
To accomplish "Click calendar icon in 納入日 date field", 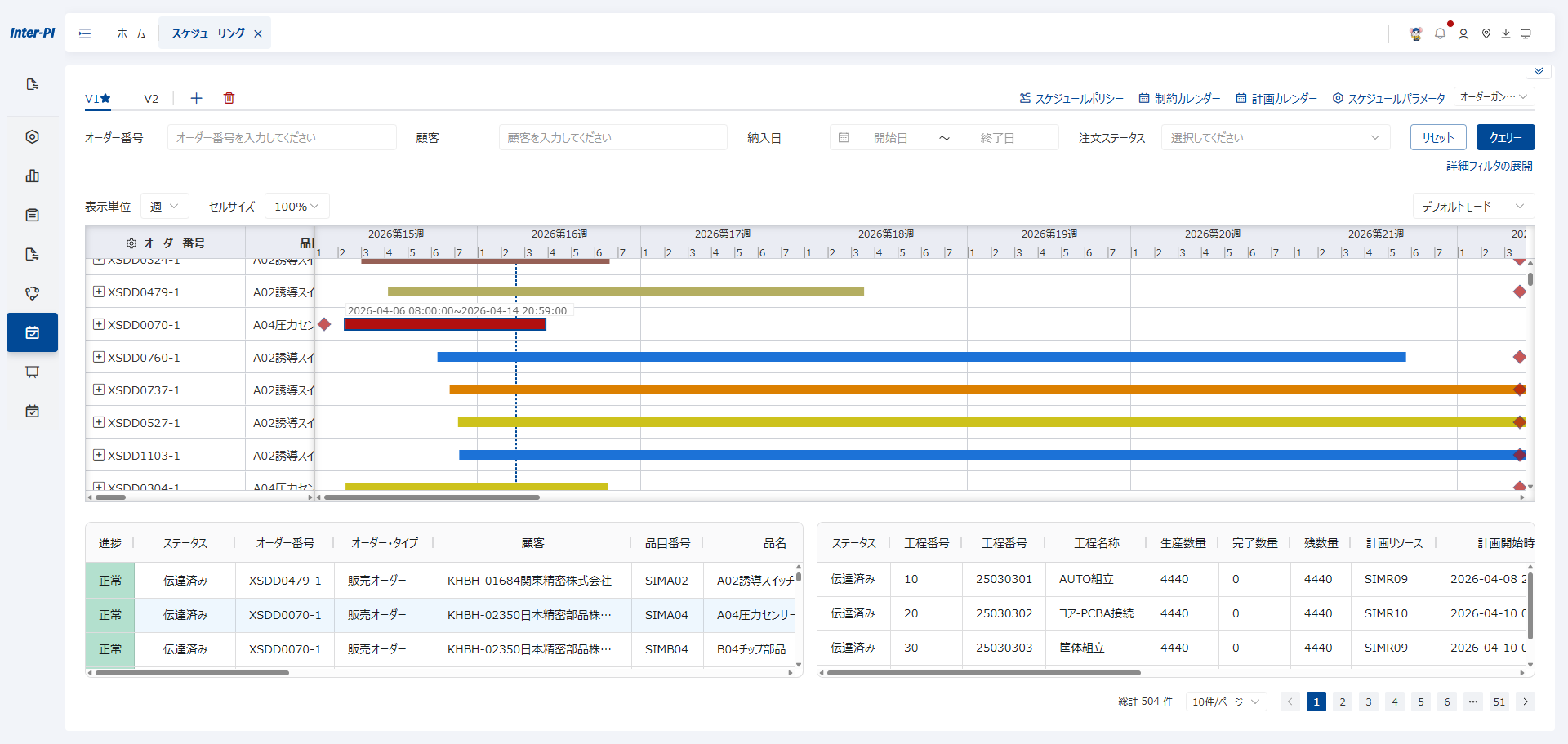I will pos(844,138).
